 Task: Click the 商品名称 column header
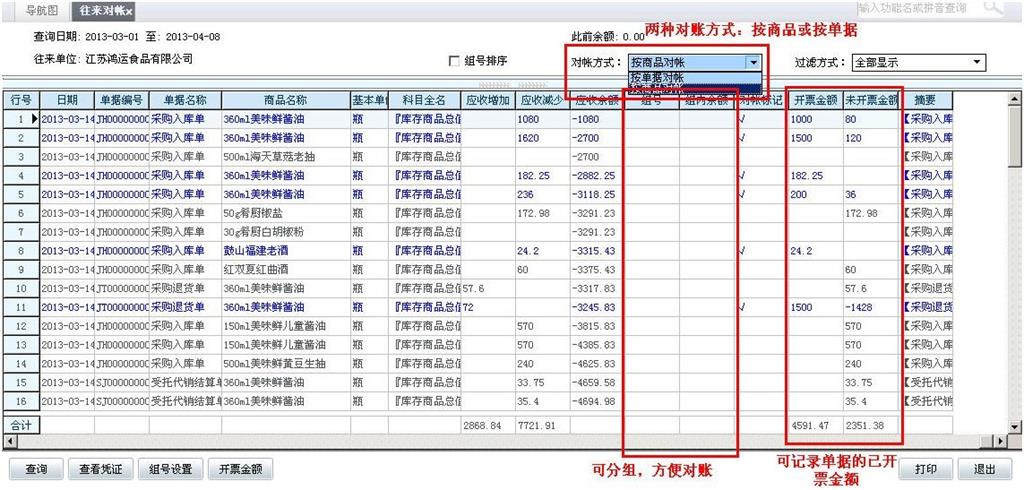pos(285,101)
